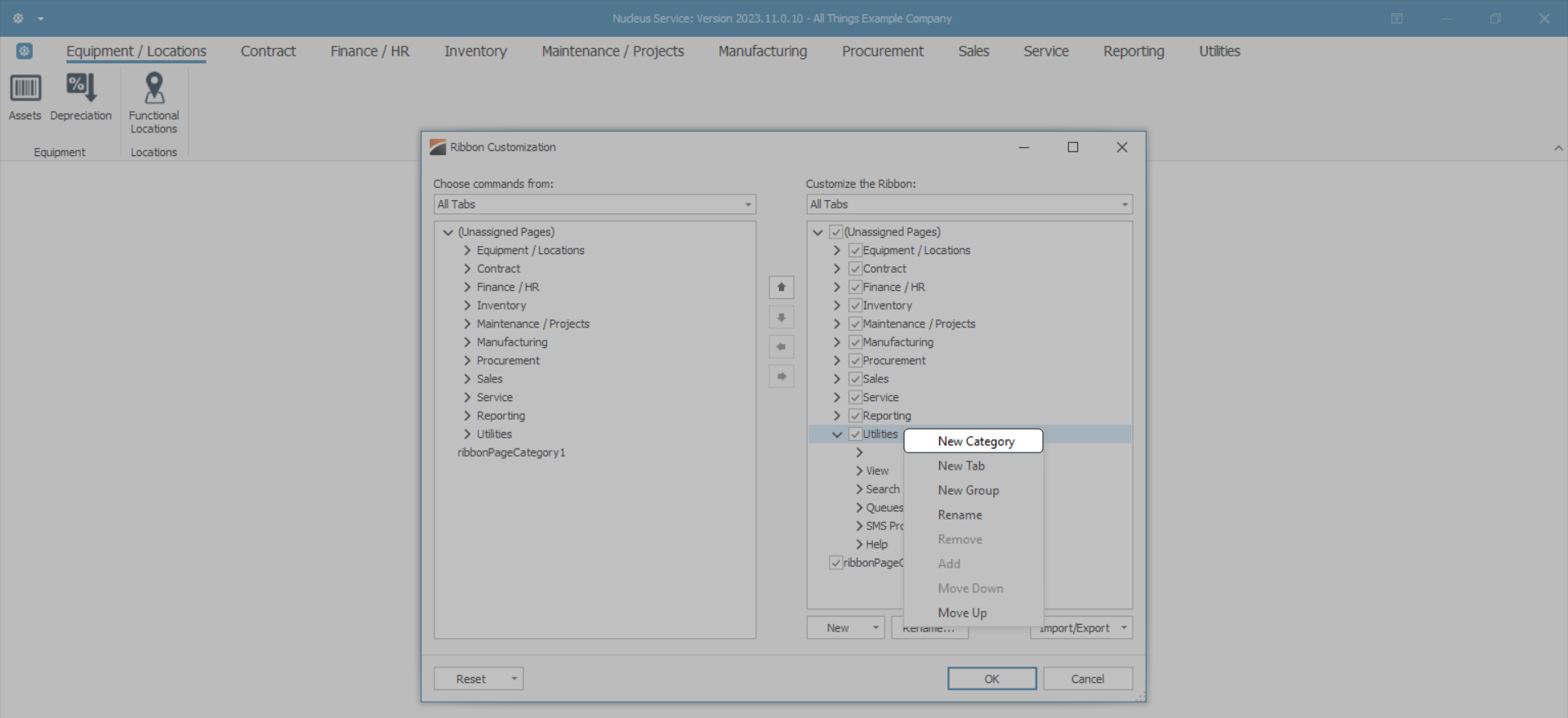1568x718 pixels.
Task: Select Inventory in the left commands list
Action: point(501,305)
